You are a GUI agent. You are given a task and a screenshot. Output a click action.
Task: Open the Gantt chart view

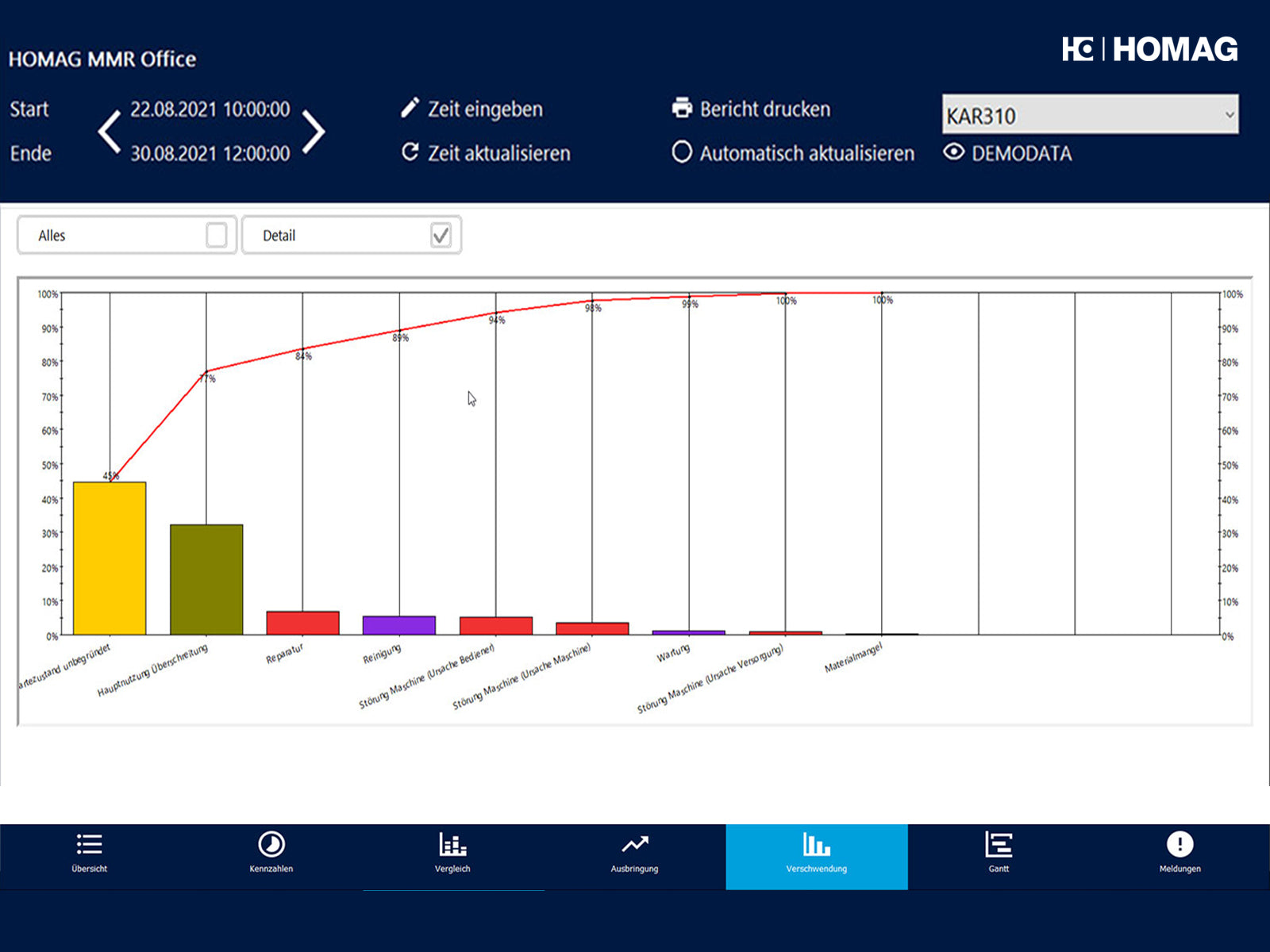(x=998, y=846)
